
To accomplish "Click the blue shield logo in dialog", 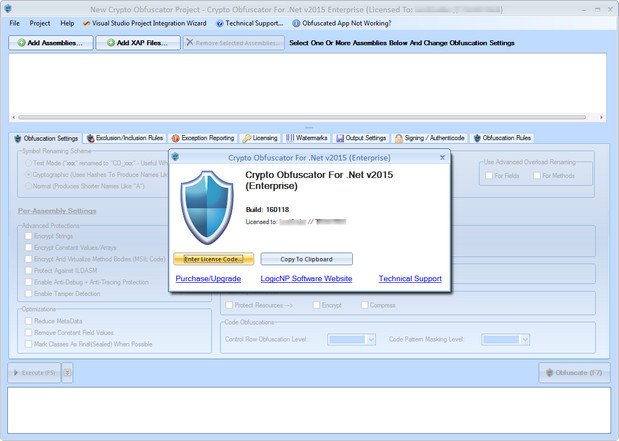I will point(207,206).
